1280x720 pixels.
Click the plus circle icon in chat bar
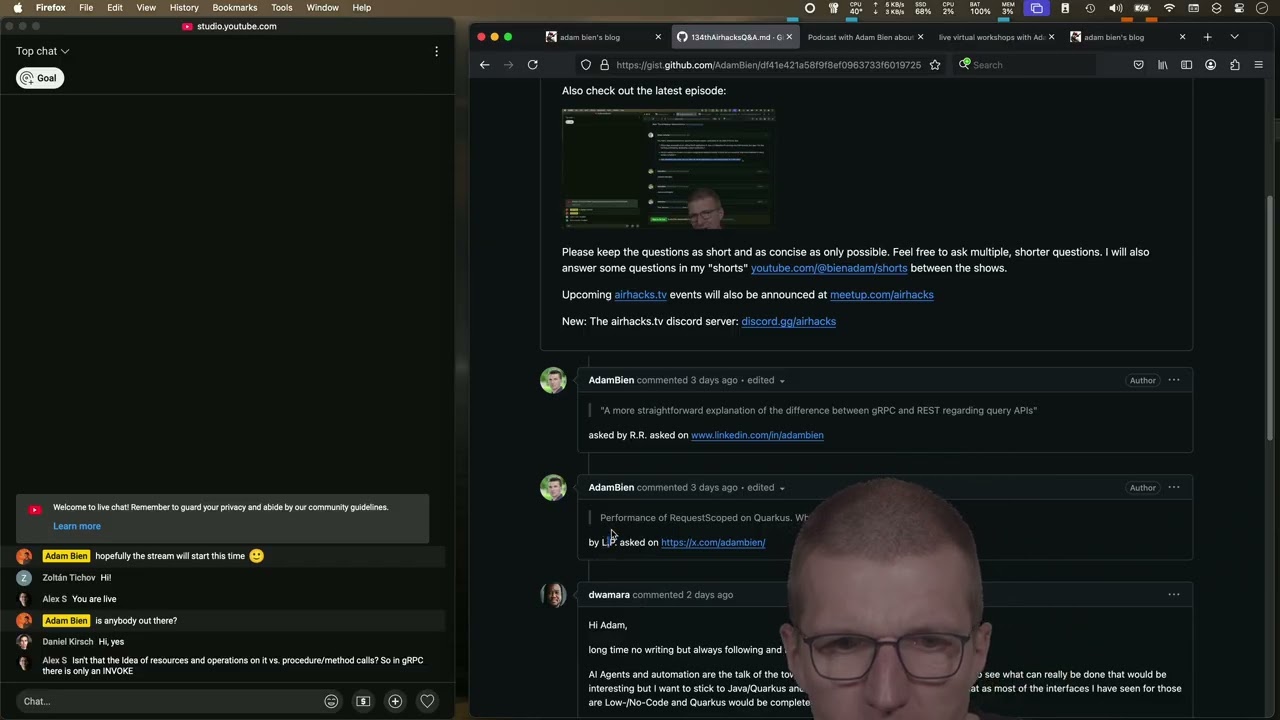point(395,701)
